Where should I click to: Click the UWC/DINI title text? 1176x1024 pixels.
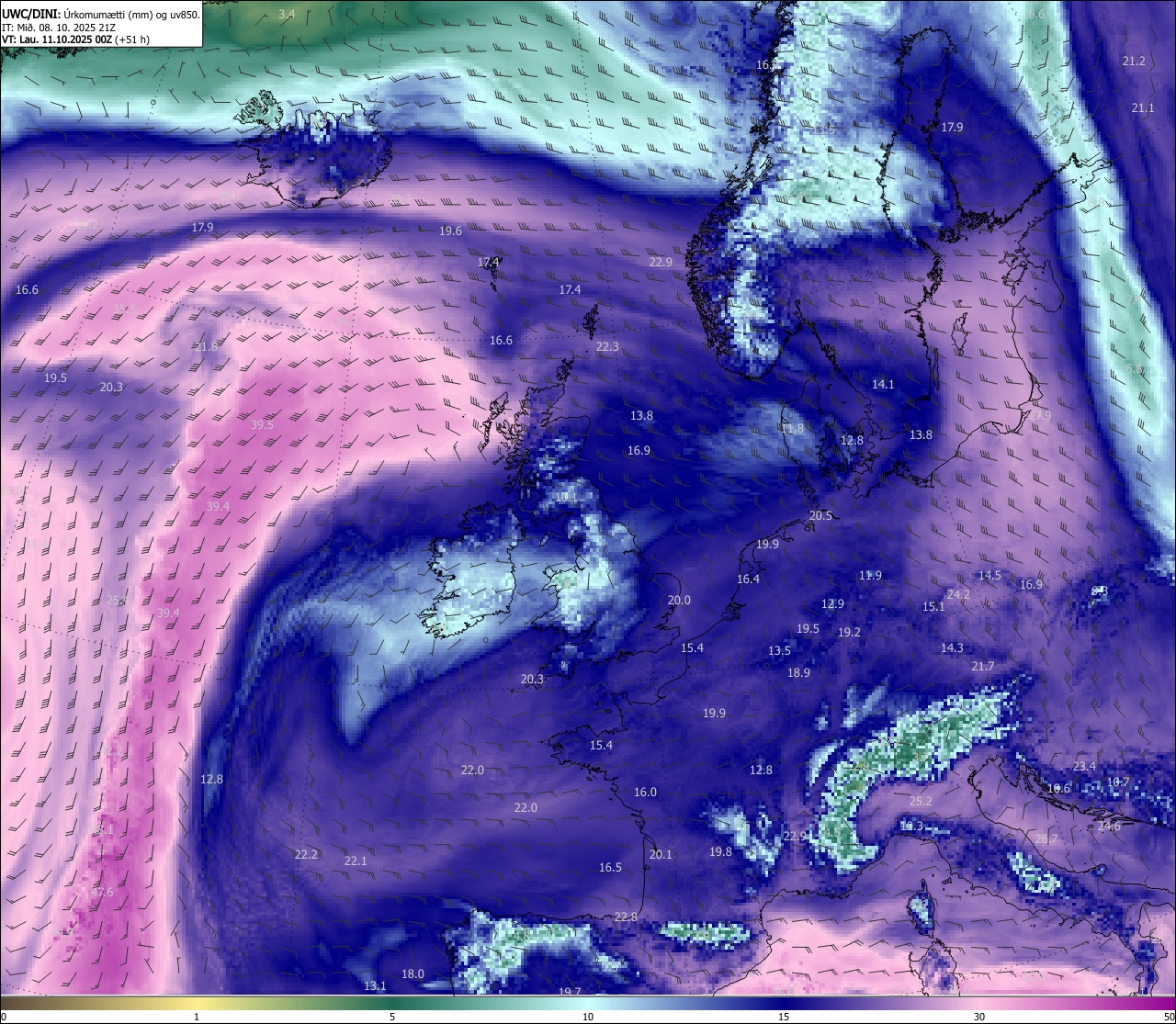[x=30, y=15]
